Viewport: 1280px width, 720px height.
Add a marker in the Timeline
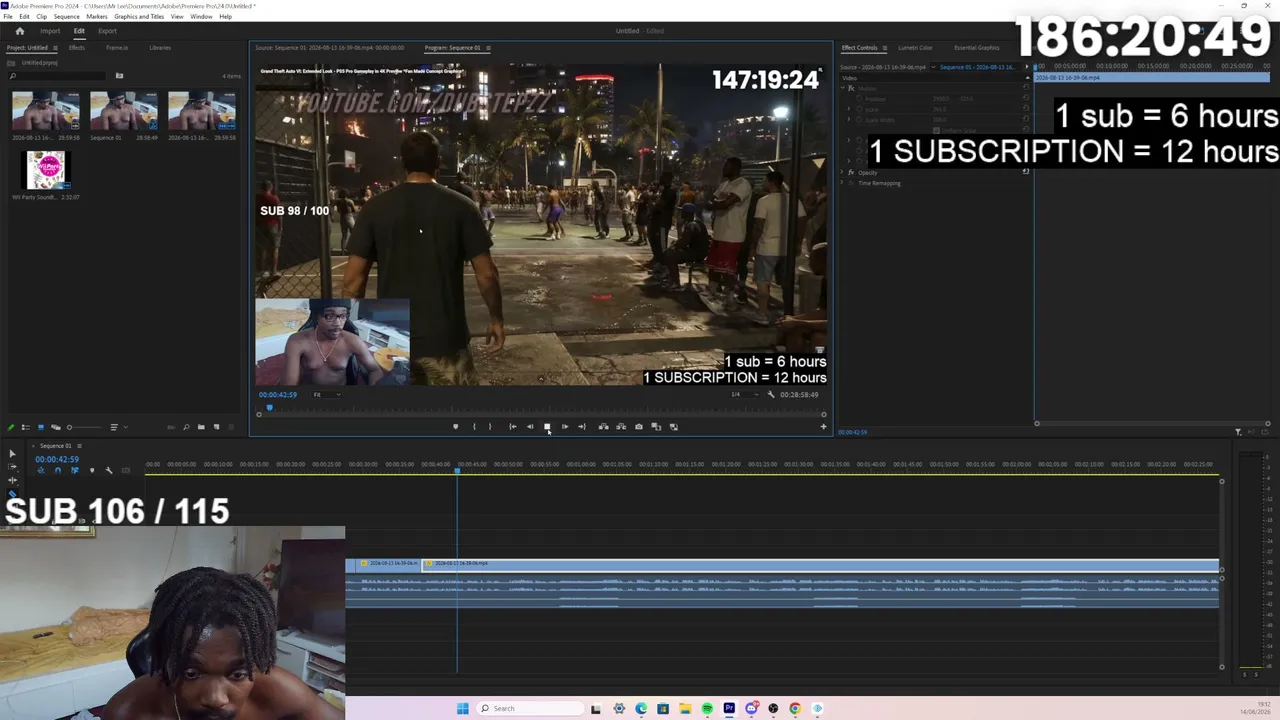[x=92, y=470]
